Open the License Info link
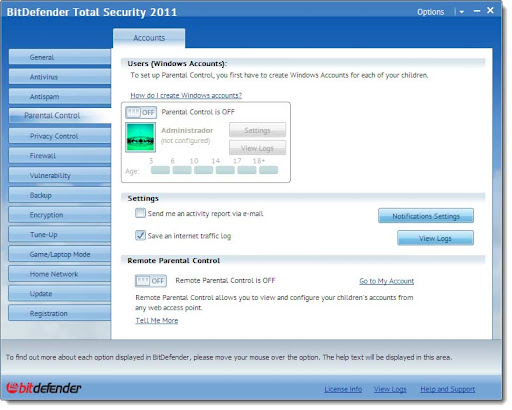 point(343,389)
